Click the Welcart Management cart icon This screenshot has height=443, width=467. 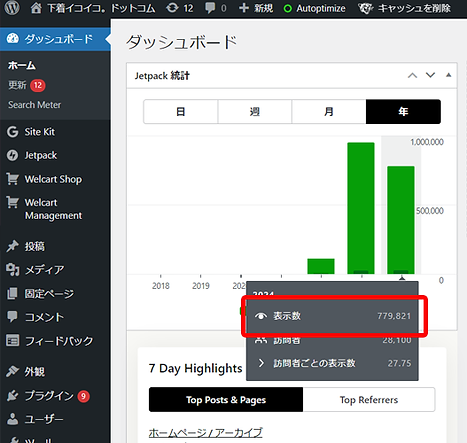(x=13, y=202)
